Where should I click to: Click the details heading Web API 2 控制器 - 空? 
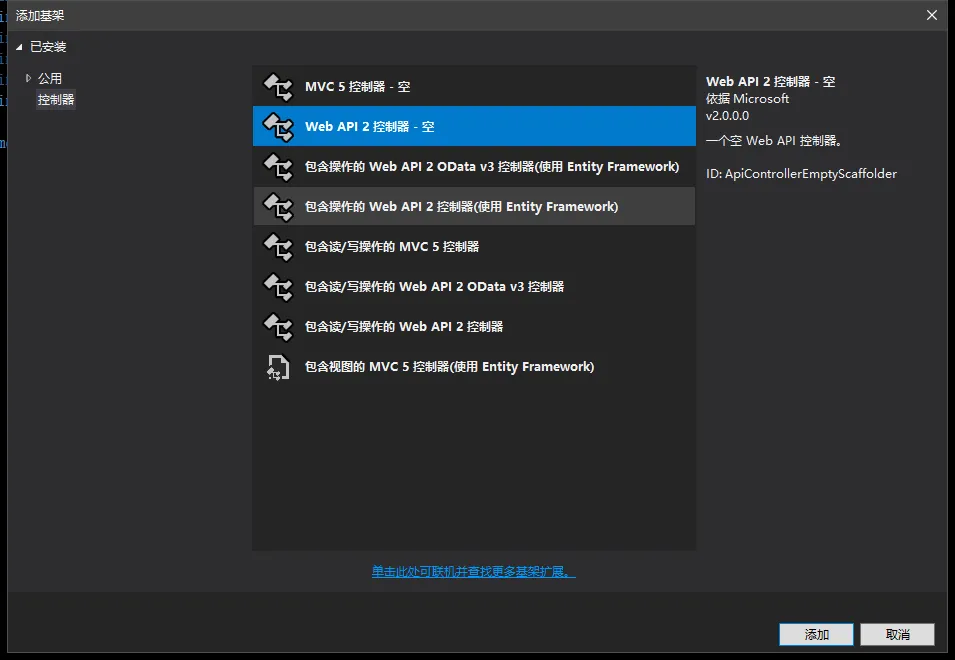click(x=770, y=82)
